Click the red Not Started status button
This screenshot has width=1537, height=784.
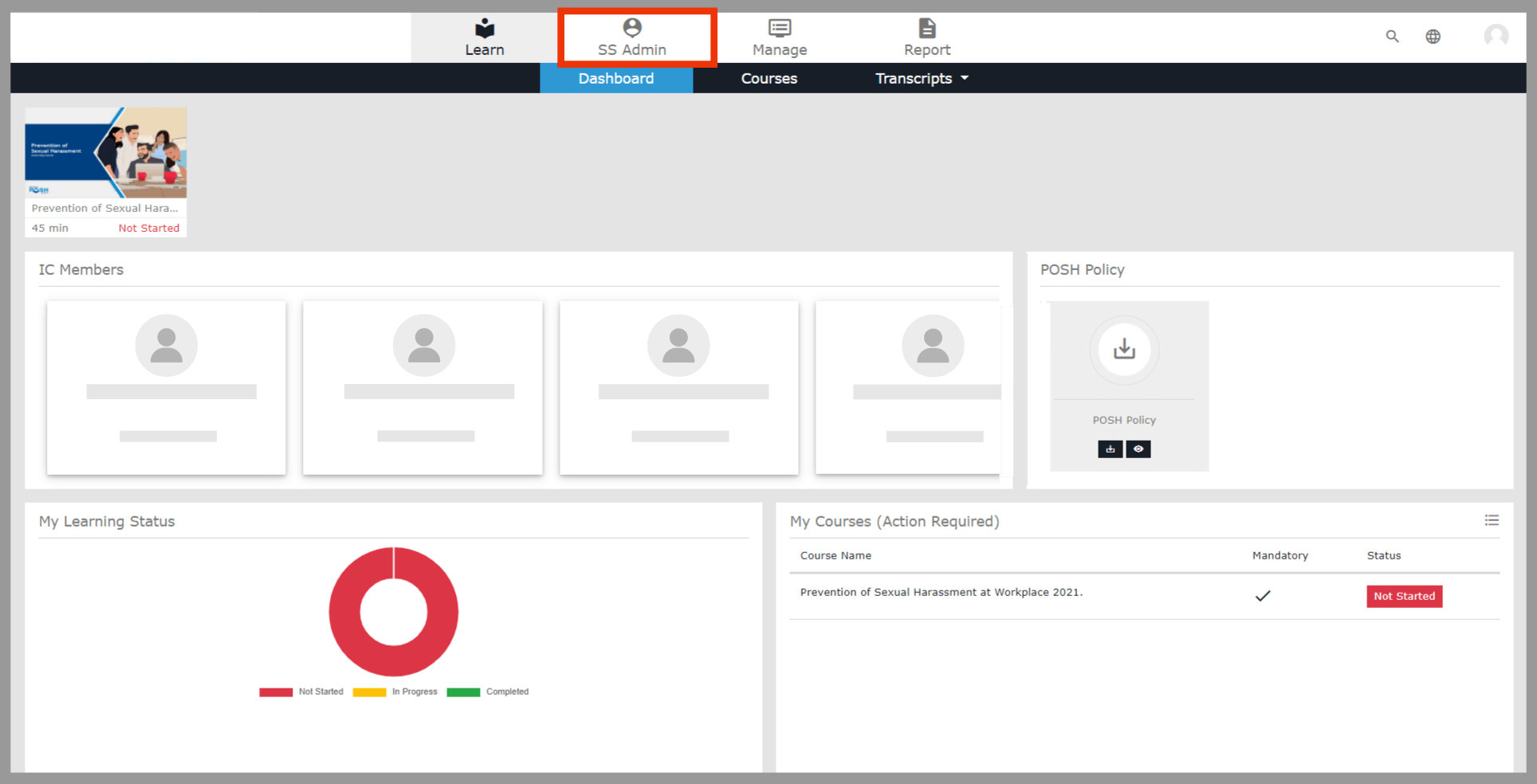pos(1404,596)
